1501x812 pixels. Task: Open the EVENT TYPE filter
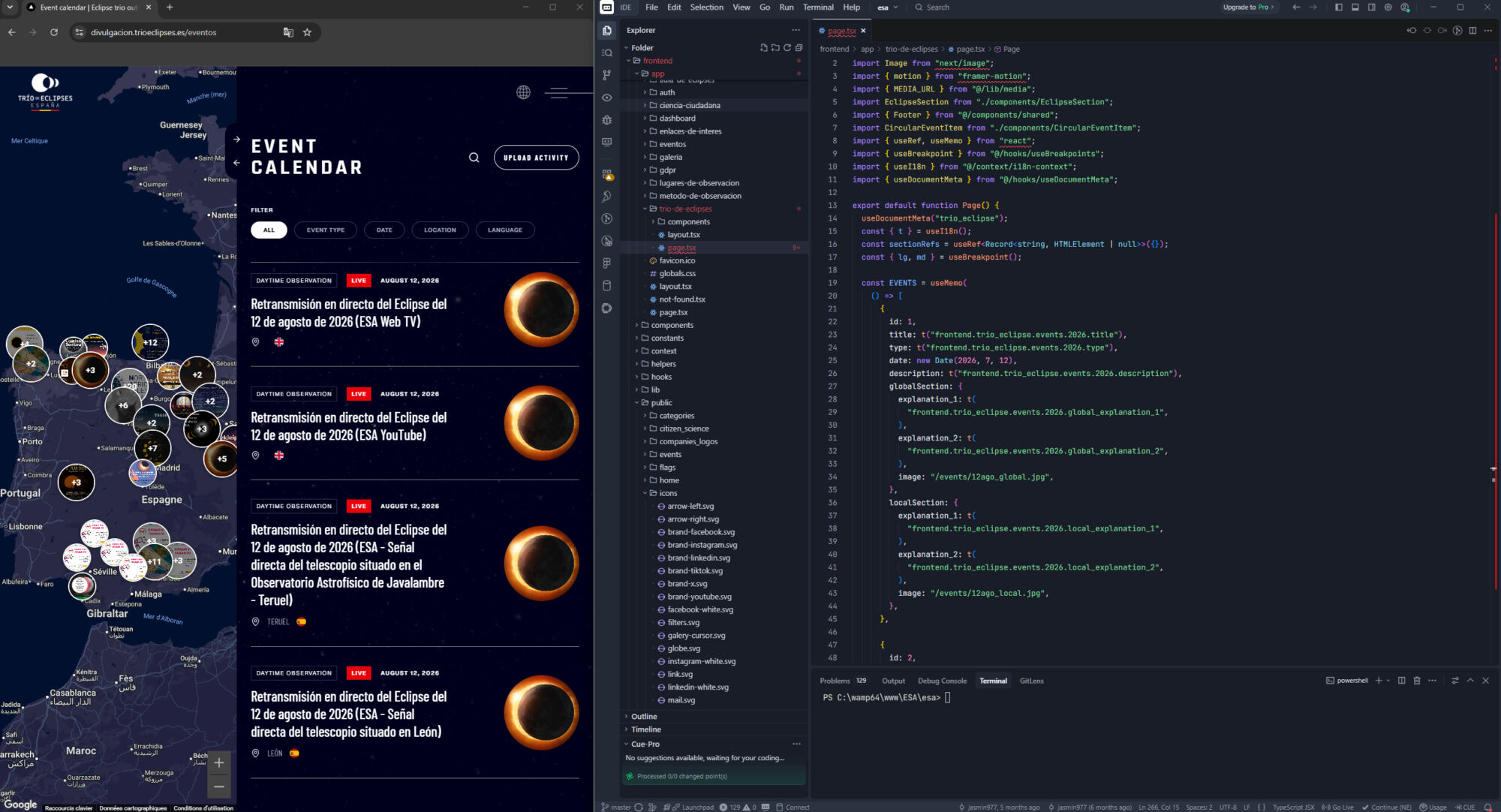click(326, 230)
